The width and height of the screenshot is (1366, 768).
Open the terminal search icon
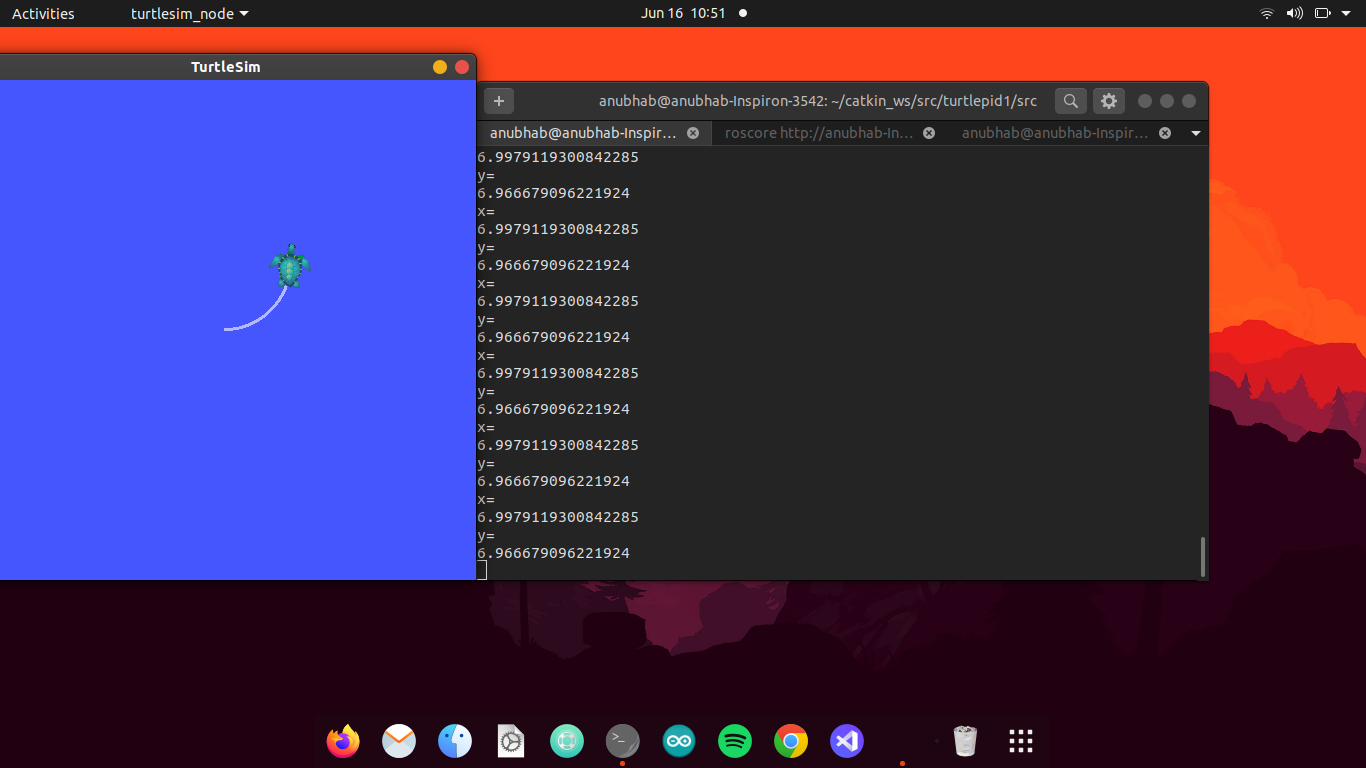pos(1070,101)
